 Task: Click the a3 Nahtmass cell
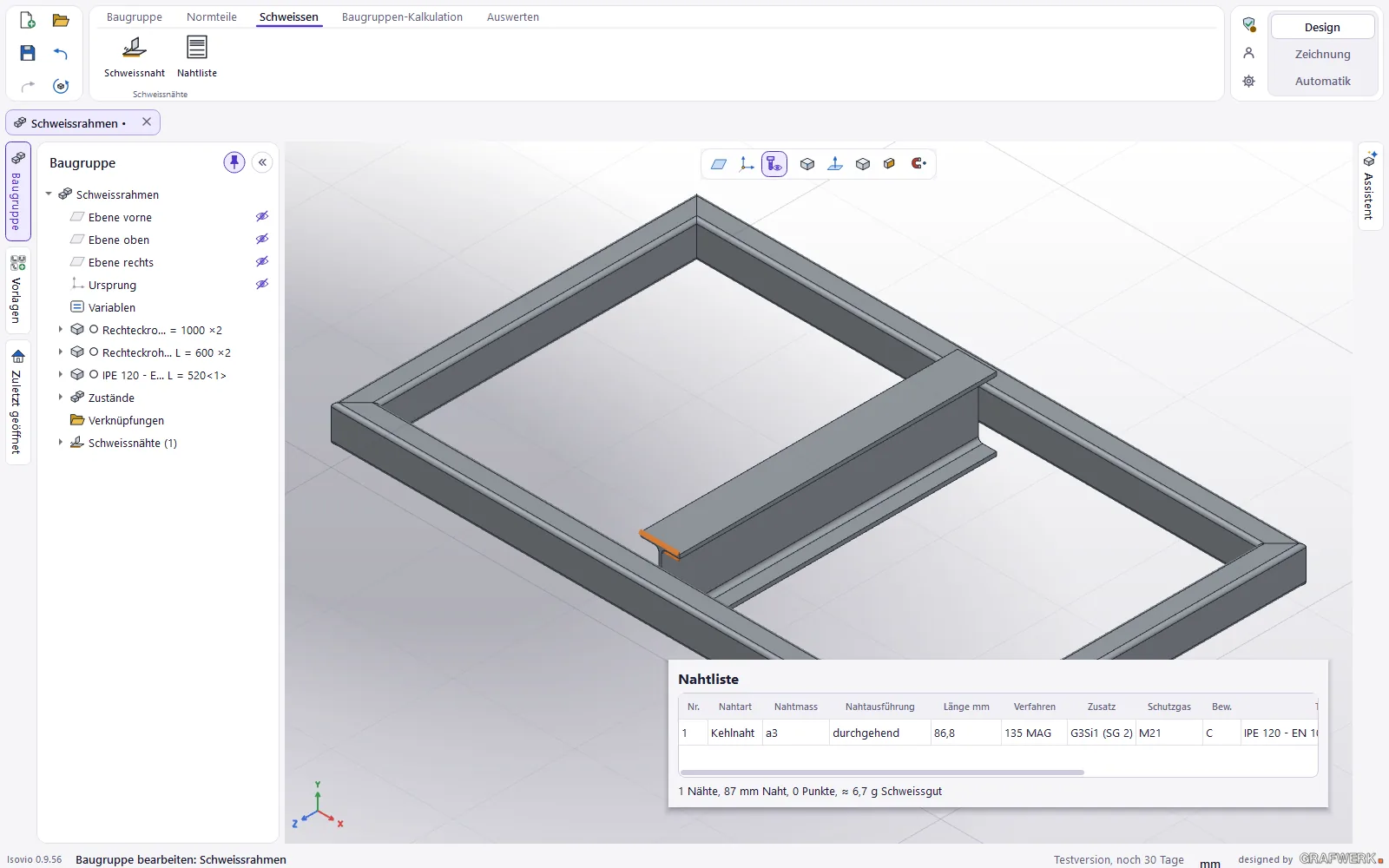[795, 733]
